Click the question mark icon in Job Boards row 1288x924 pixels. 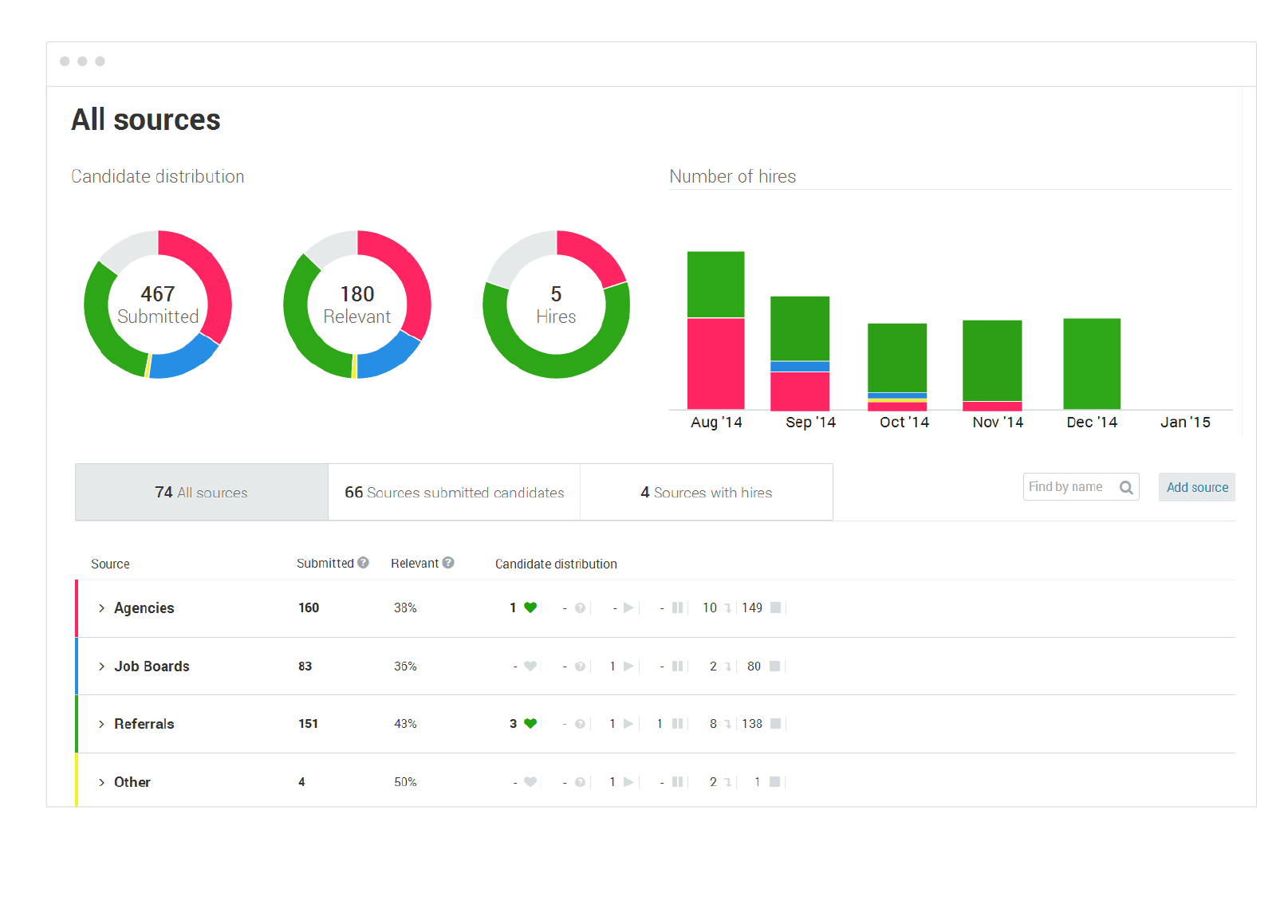(580, 666)
